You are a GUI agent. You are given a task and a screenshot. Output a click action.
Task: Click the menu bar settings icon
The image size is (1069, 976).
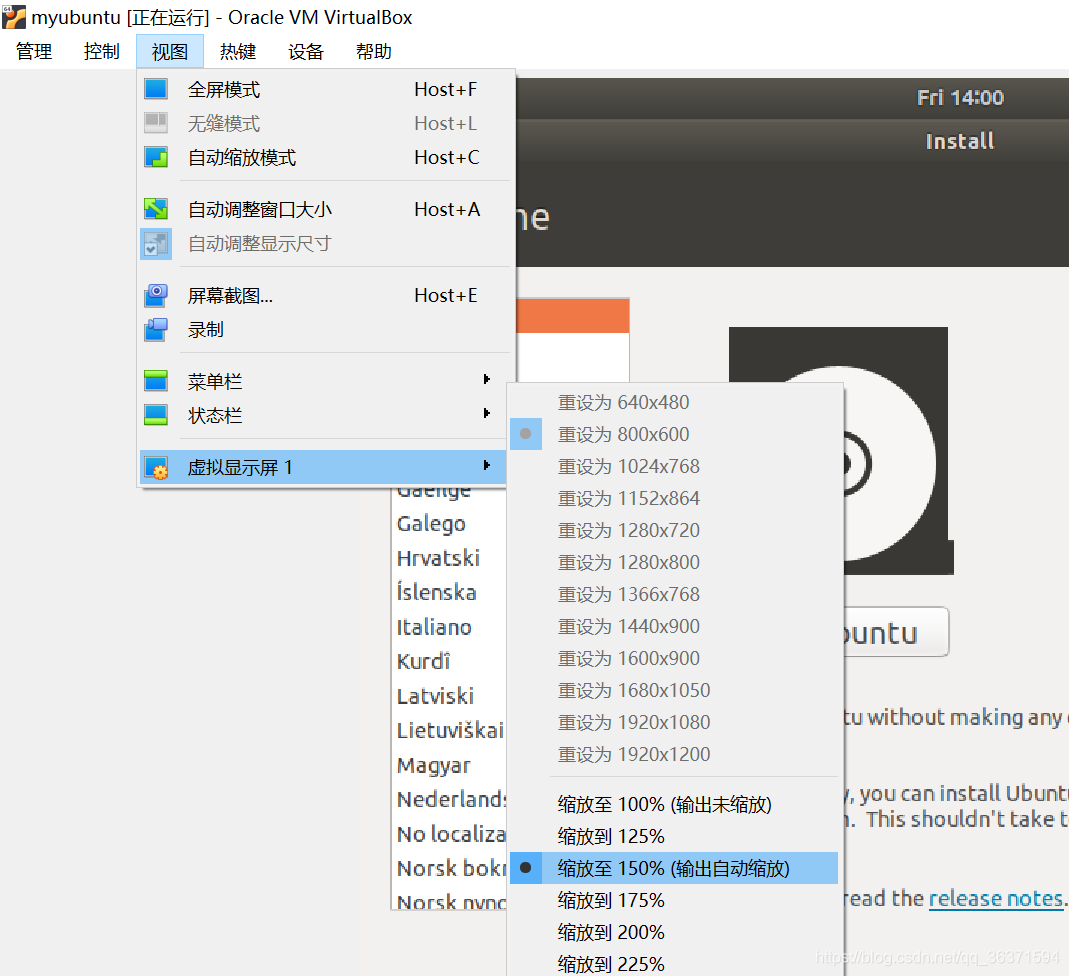(x=156, y=381)
